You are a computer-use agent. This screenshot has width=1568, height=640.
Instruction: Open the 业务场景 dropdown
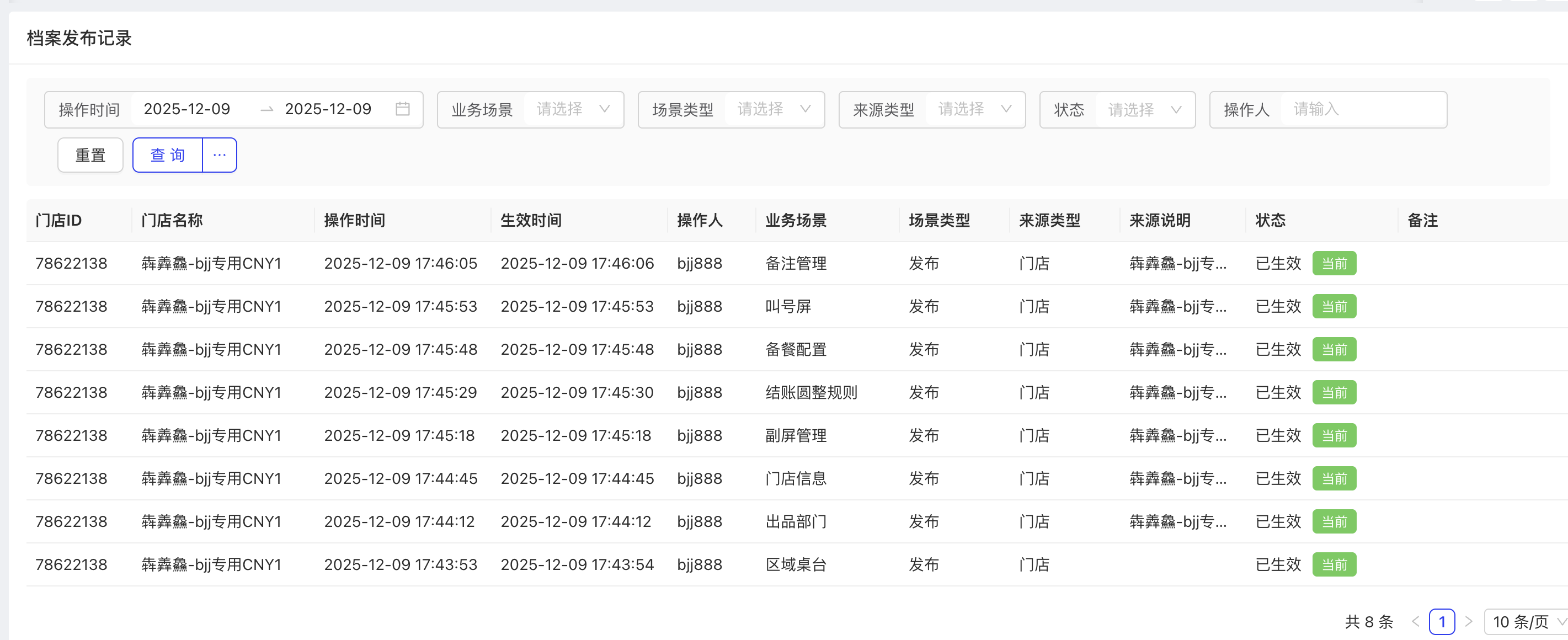pyautogui.click(x=572, y=110)
